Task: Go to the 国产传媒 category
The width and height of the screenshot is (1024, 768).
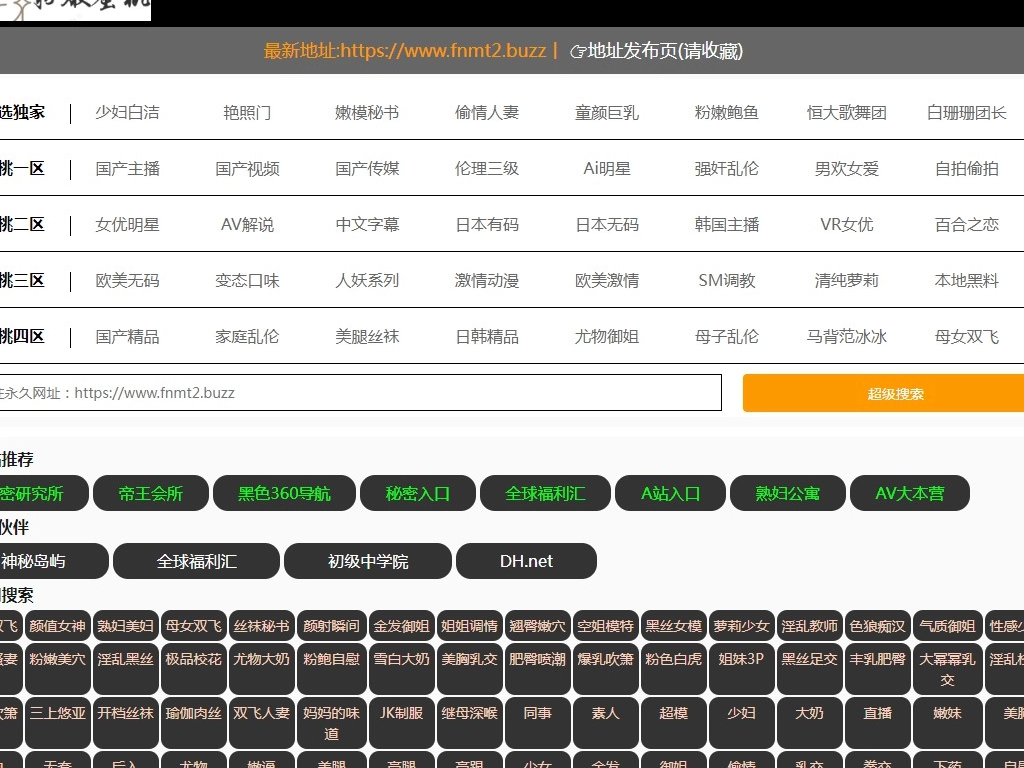Action: coord(367,169)
